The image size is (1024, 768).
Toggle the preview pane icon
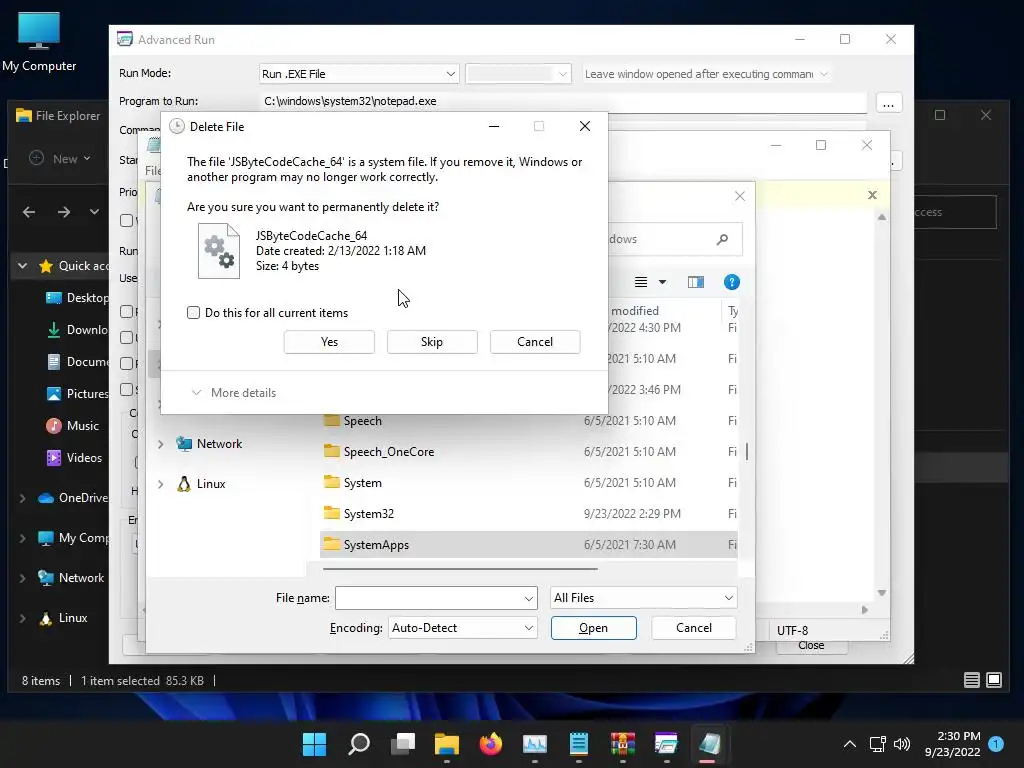696,282
